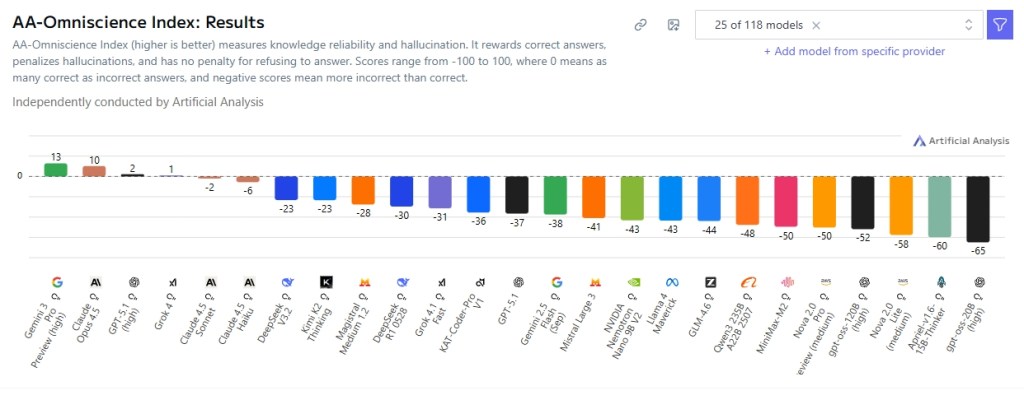
Task: Click the download chart image icon
Action: click(x=673, y=25)
